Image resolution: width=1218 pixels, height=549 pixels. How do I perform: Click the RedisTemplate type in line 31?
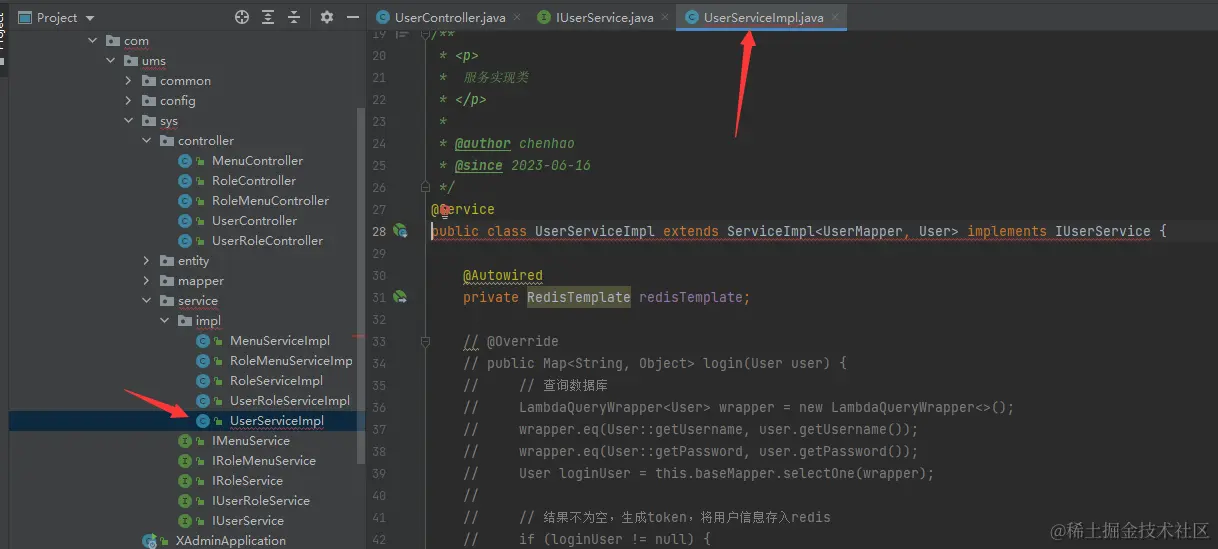(579, 297)
